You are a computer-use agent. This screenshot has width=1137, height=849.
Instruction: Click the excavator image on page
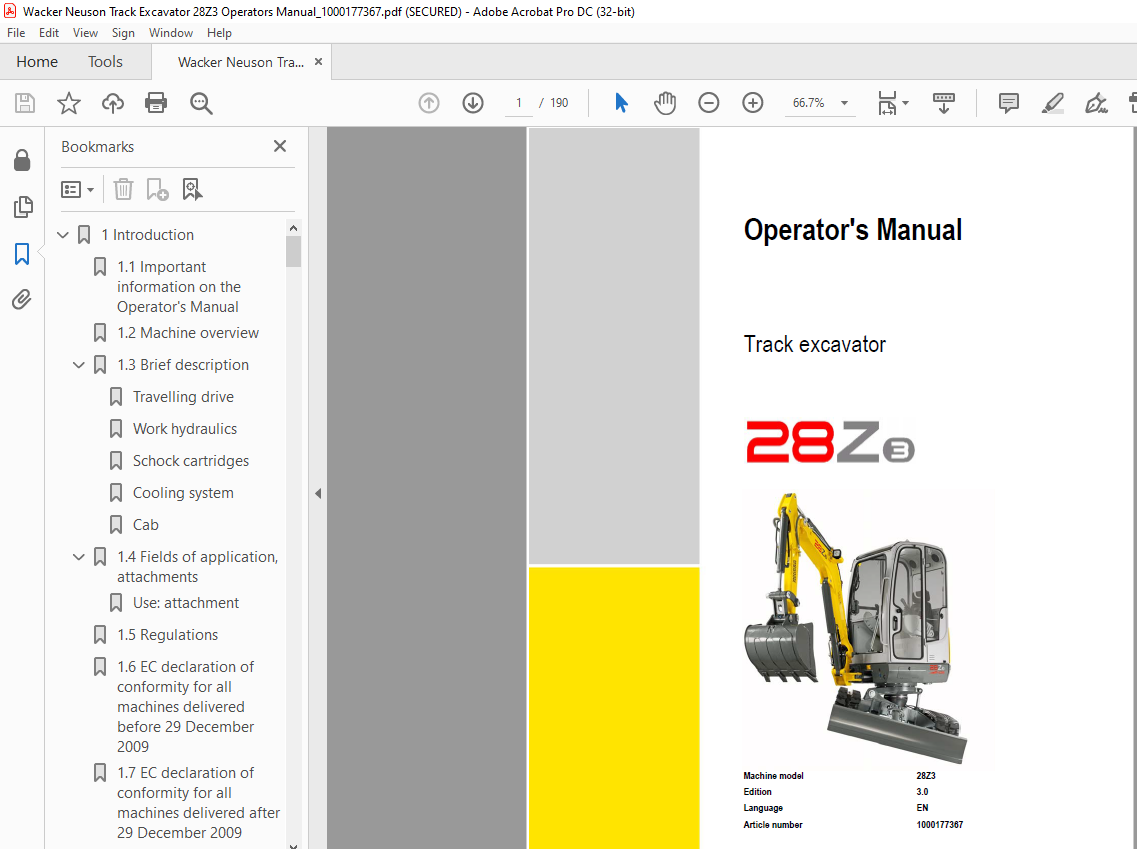tap(856, 629)
